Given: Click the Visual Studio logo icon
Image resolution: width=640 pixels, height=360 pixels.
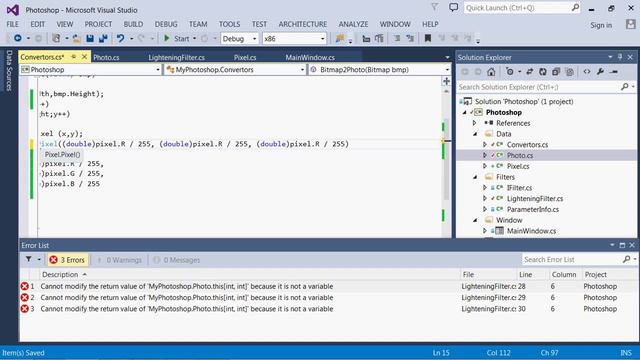Looking at the screenshot, I should click(13, 10).
